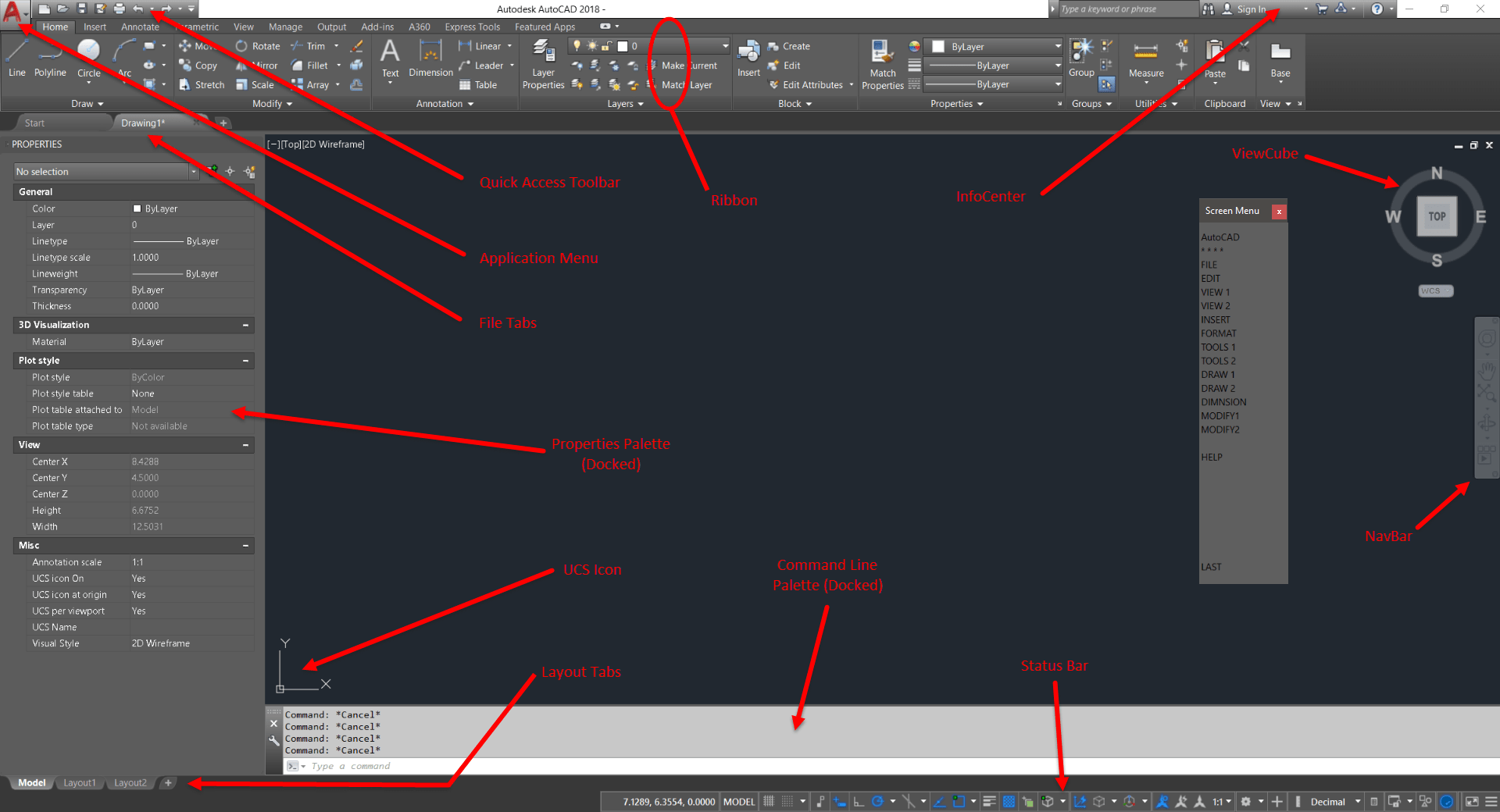This screenshot has width=1500, height=812.
Task: Click the Dimension tool
Action: click(430, 59)
